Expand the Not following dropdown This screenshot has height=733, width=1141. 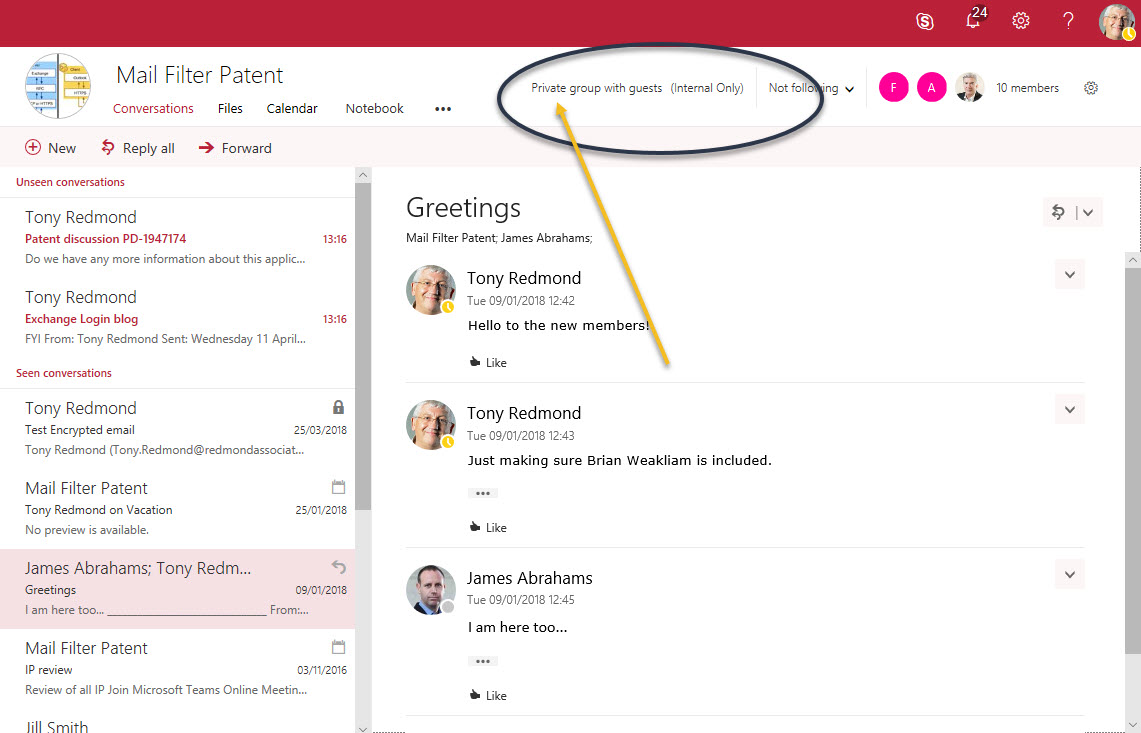tap(811, 88)
